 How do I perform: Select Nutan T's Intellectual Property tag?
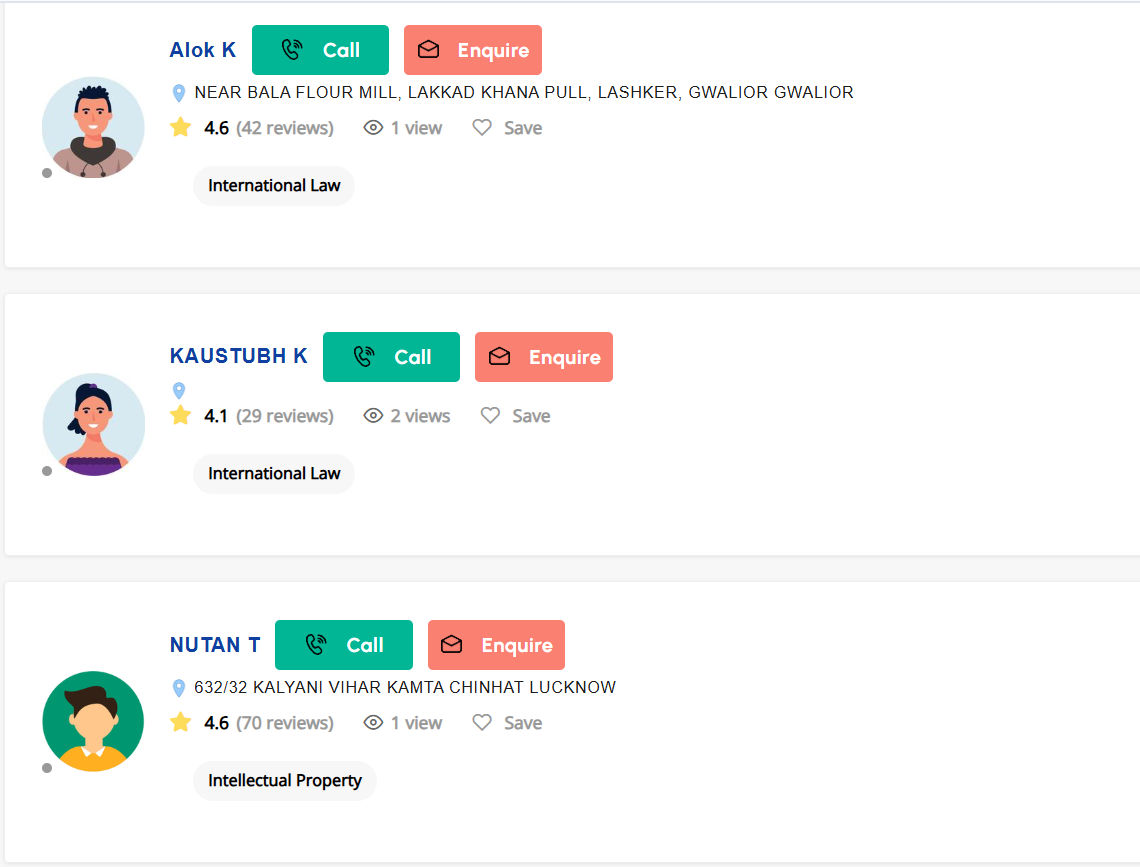pos(285,781)
